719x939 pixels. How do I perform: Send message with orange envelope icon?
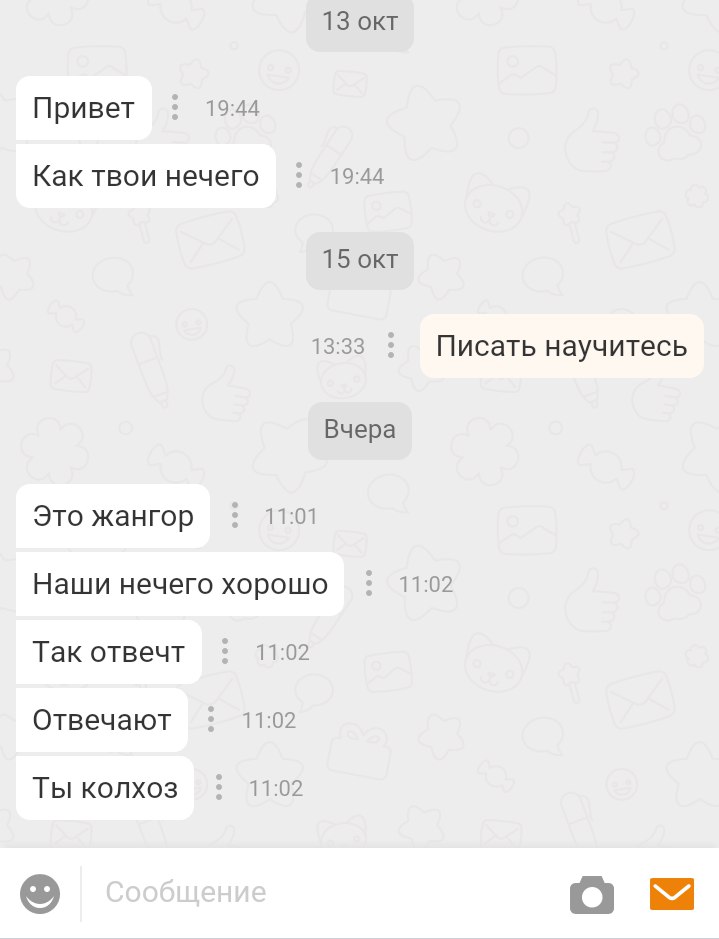[672, 893]
